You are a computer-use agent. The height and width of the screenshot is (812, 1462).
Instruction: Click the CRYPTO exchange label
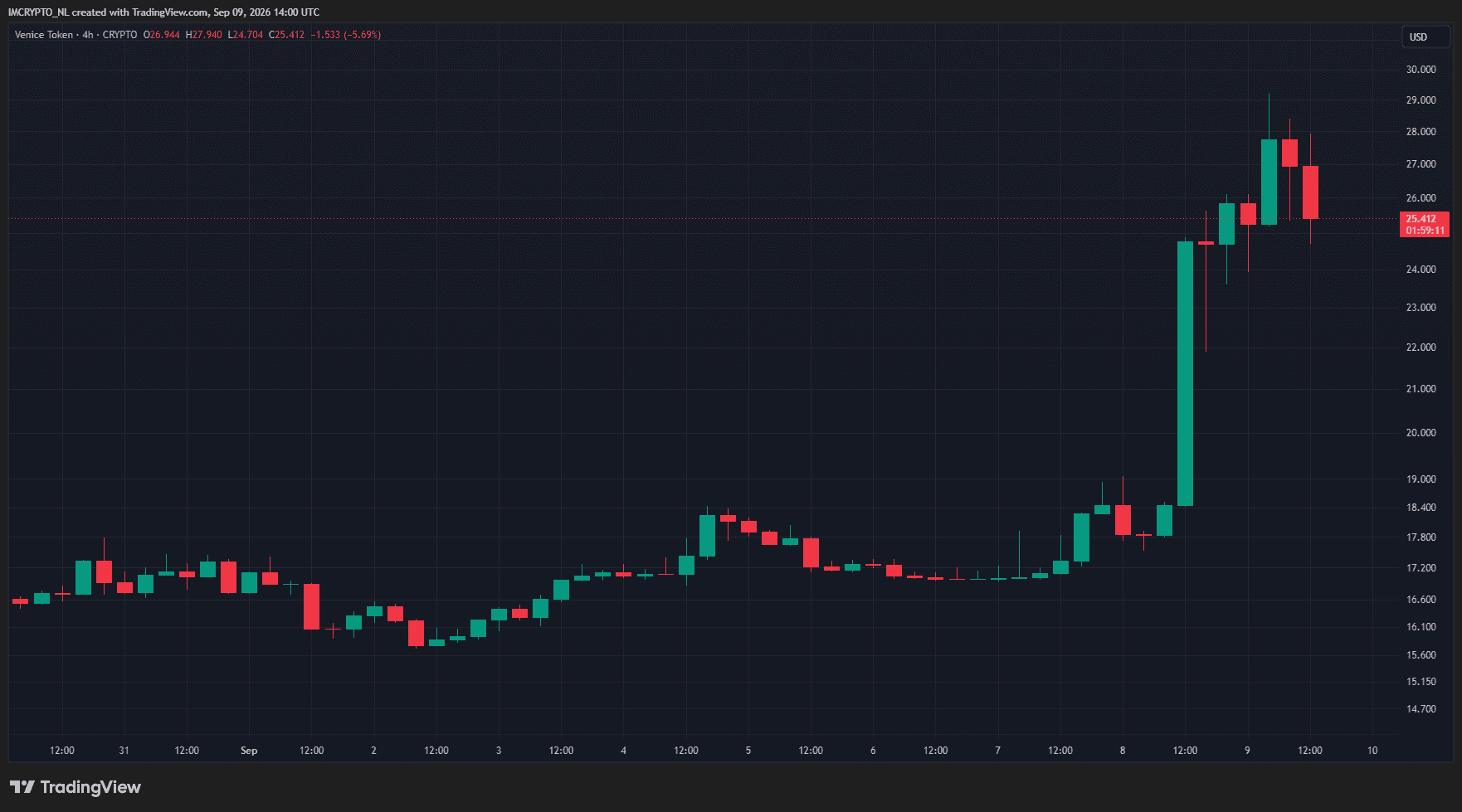[120, 35]
